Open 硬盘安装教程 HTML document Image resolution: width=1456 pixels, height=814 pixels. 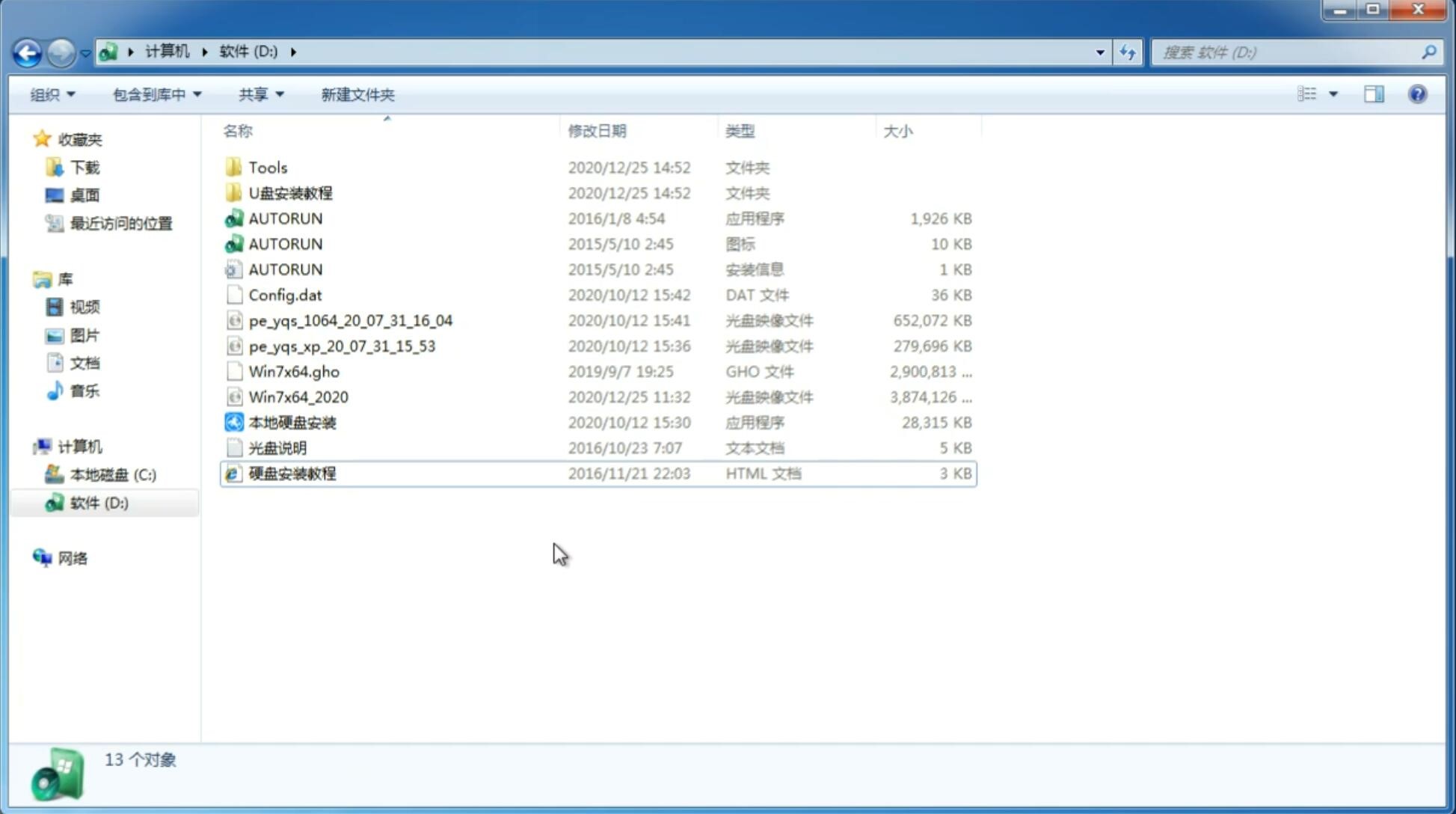pyautogui.click(x=292, y=473)
